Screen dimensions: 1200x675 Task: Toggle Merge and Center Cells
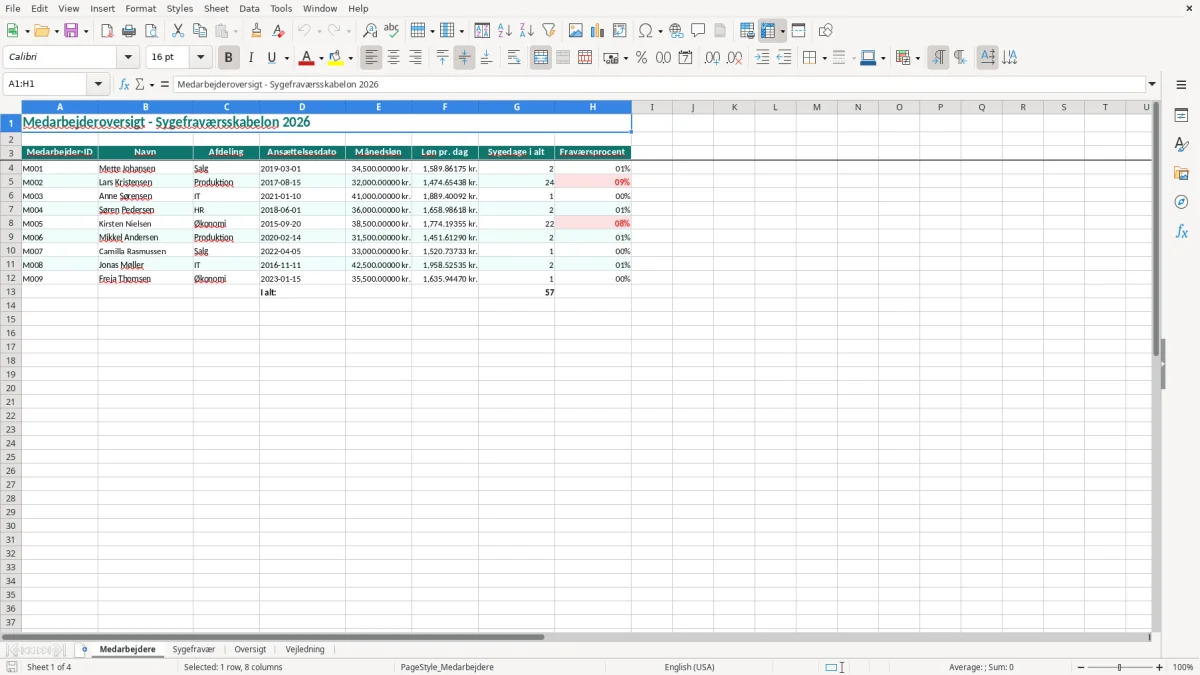pyautogui.click(x=541, y=58)
